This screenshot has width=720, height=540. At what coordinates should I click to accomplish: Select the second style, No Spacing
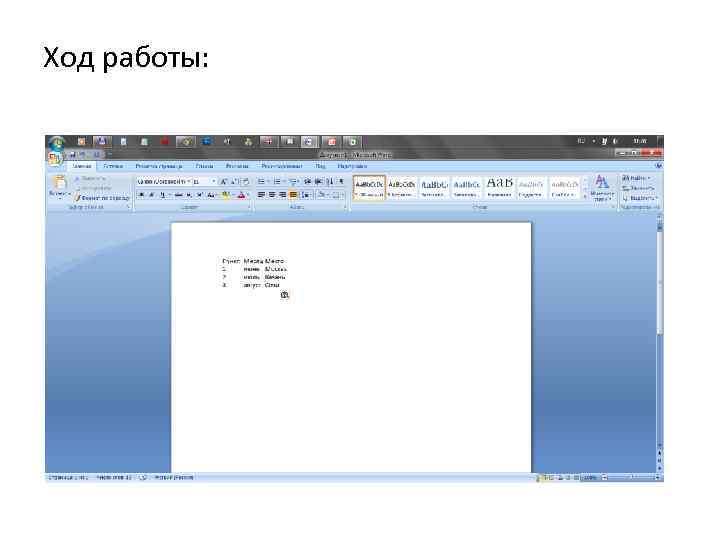click(402, 188)
